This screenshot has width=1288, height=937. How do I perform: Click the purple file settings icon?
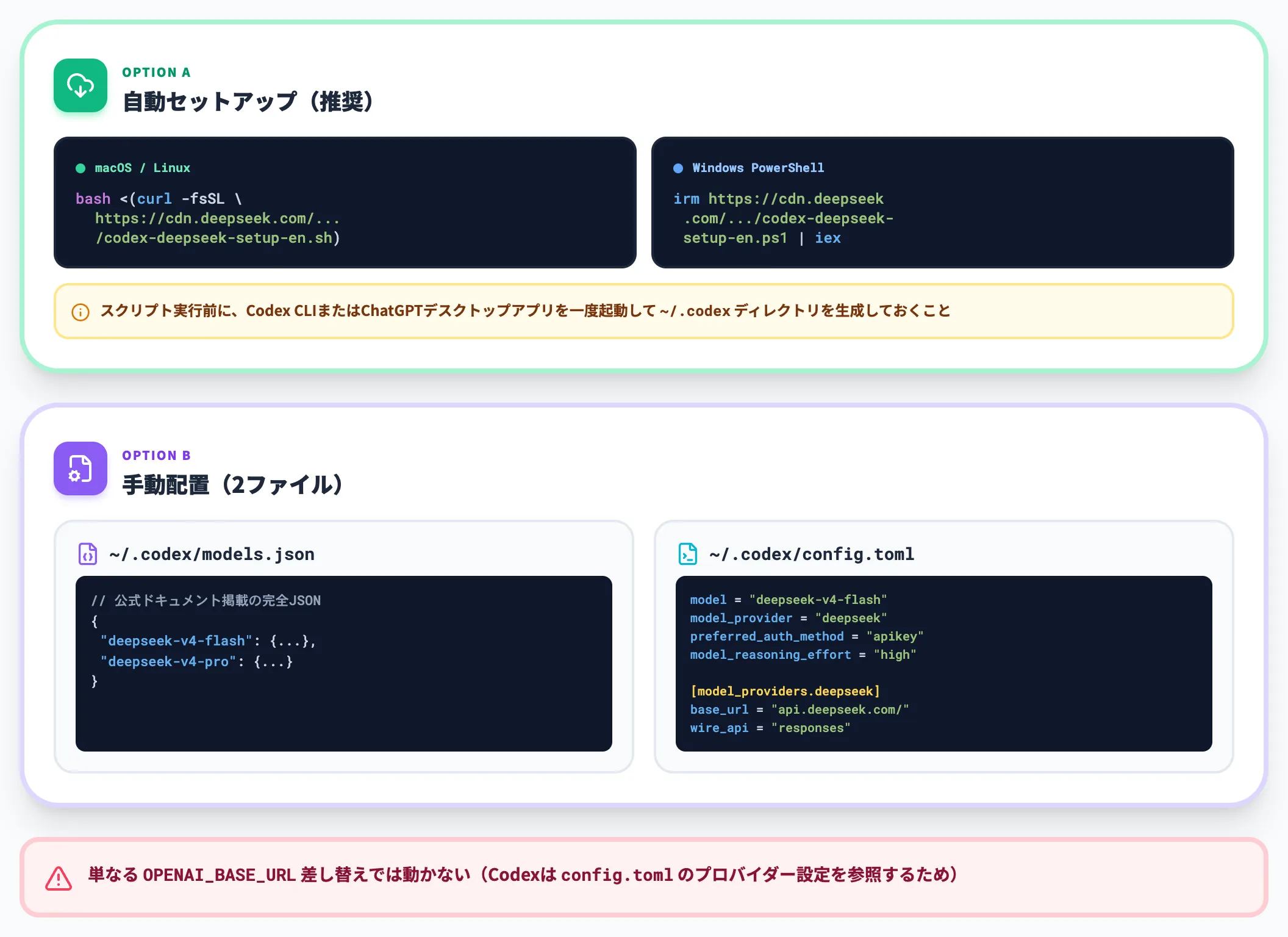tap(80, 468)
